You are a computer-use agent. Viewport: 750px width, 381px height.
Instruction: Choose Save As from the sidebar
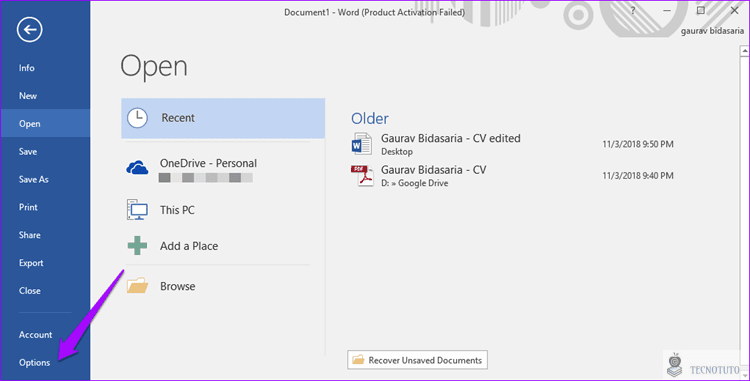click(45, 179)
